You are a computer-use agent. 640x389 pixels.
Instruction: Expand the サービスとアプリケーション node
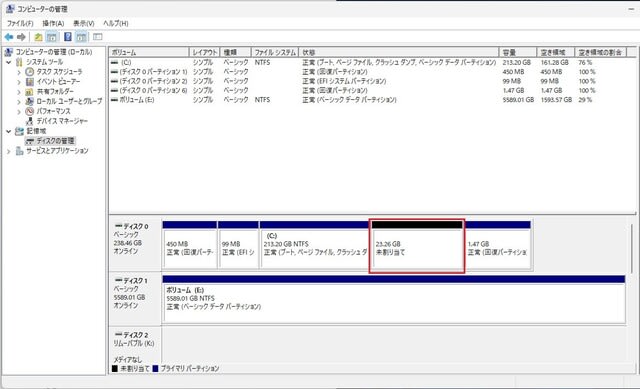point(9,151)
